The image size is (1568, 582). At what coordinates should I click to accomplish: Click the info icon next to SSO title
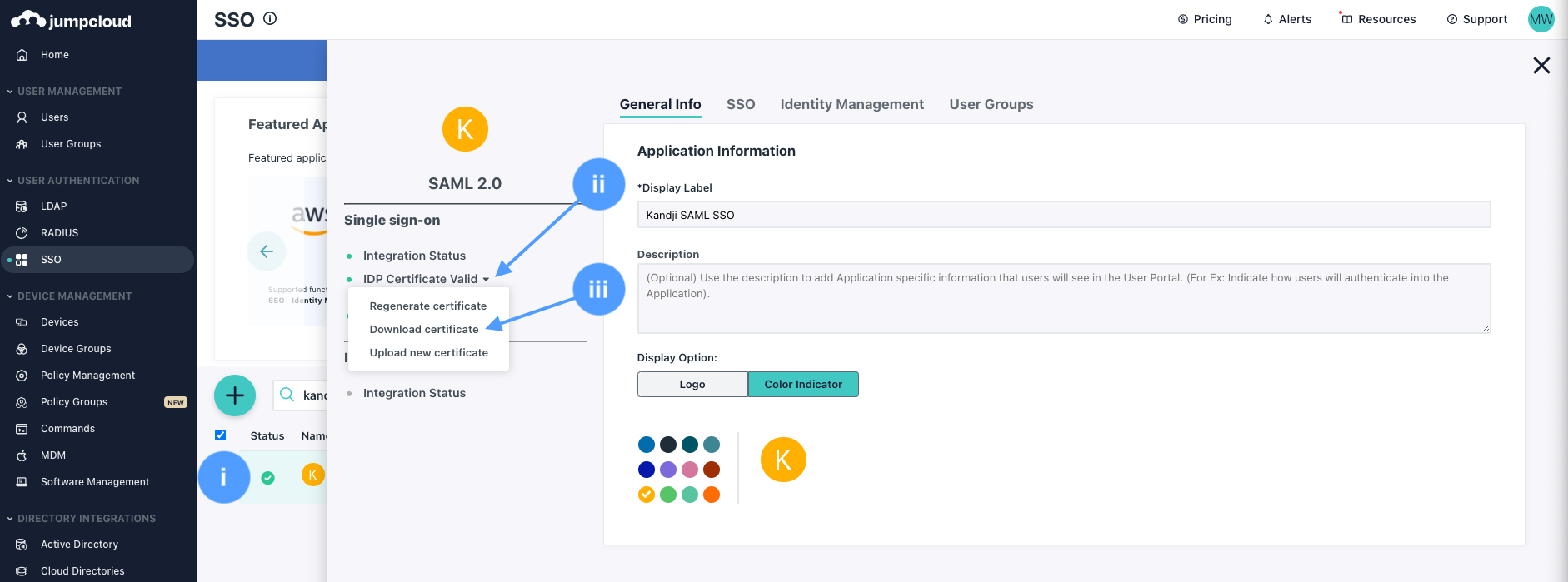[270, 18]
